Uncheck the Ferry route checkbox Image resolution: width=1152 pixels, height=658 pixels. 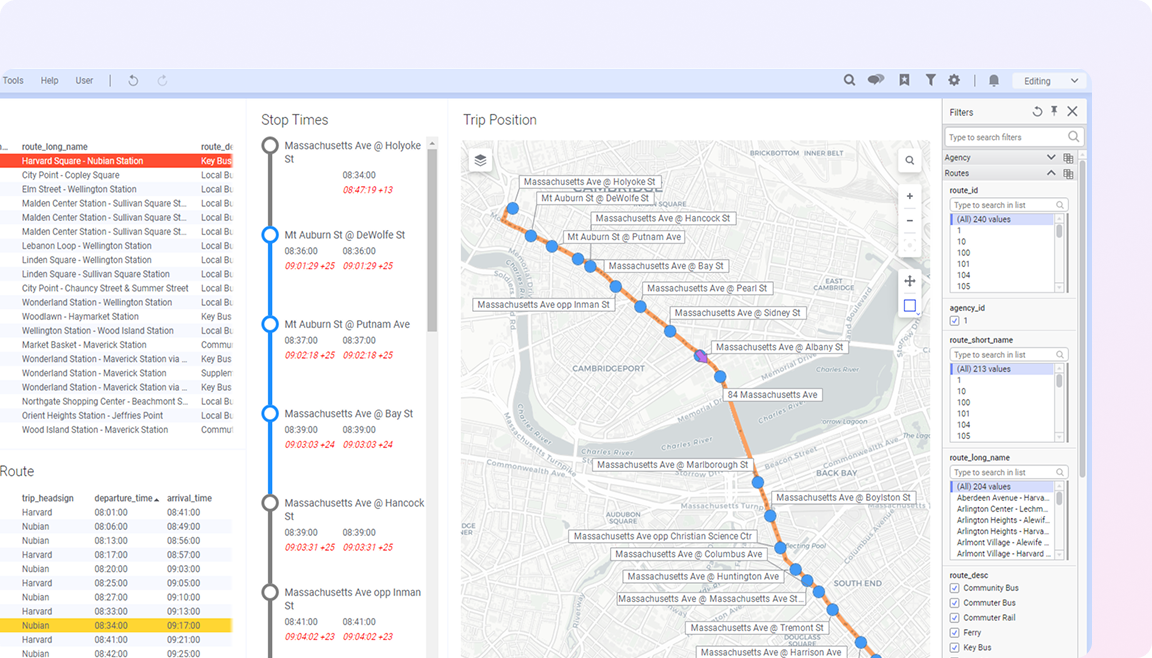coord(954,633)
